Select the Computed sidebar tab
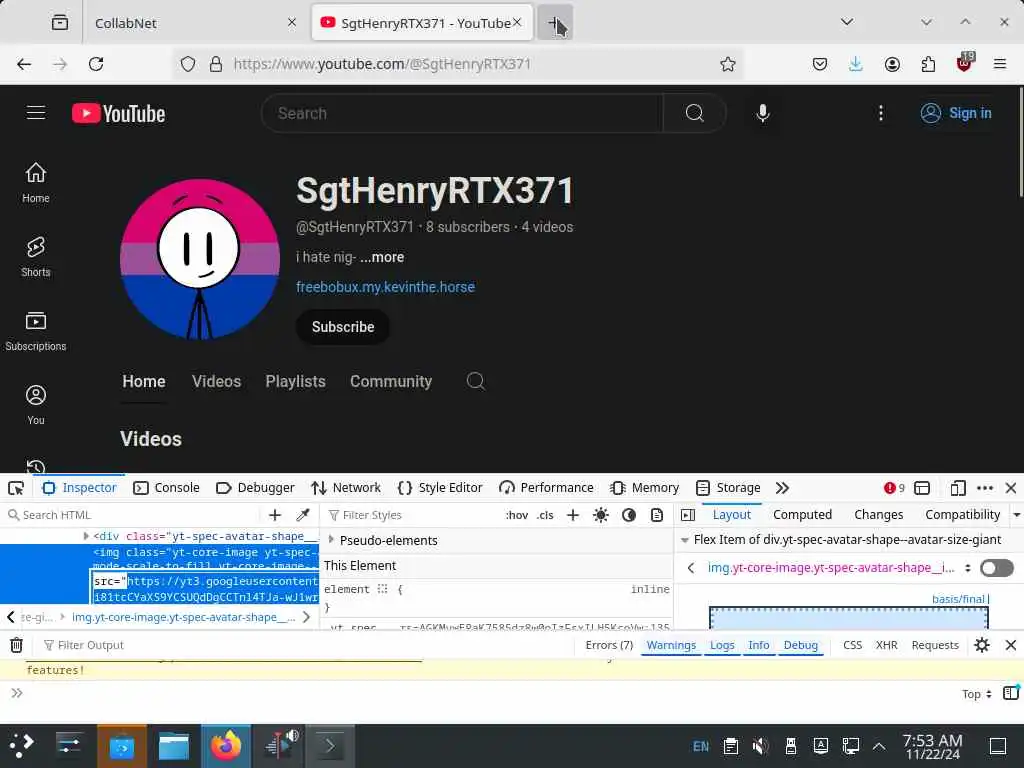Screen dimensions: 1024x768 point(803,515)
